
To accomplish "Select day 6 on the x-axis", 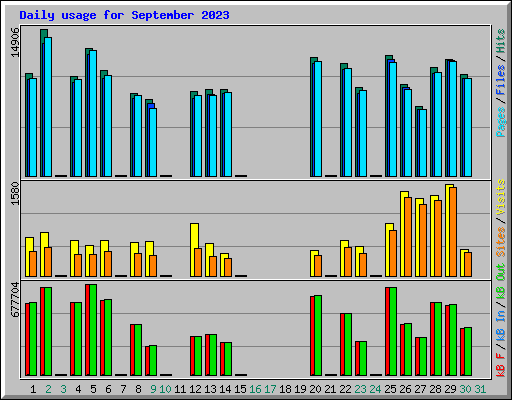I will [x=108, y=389].
